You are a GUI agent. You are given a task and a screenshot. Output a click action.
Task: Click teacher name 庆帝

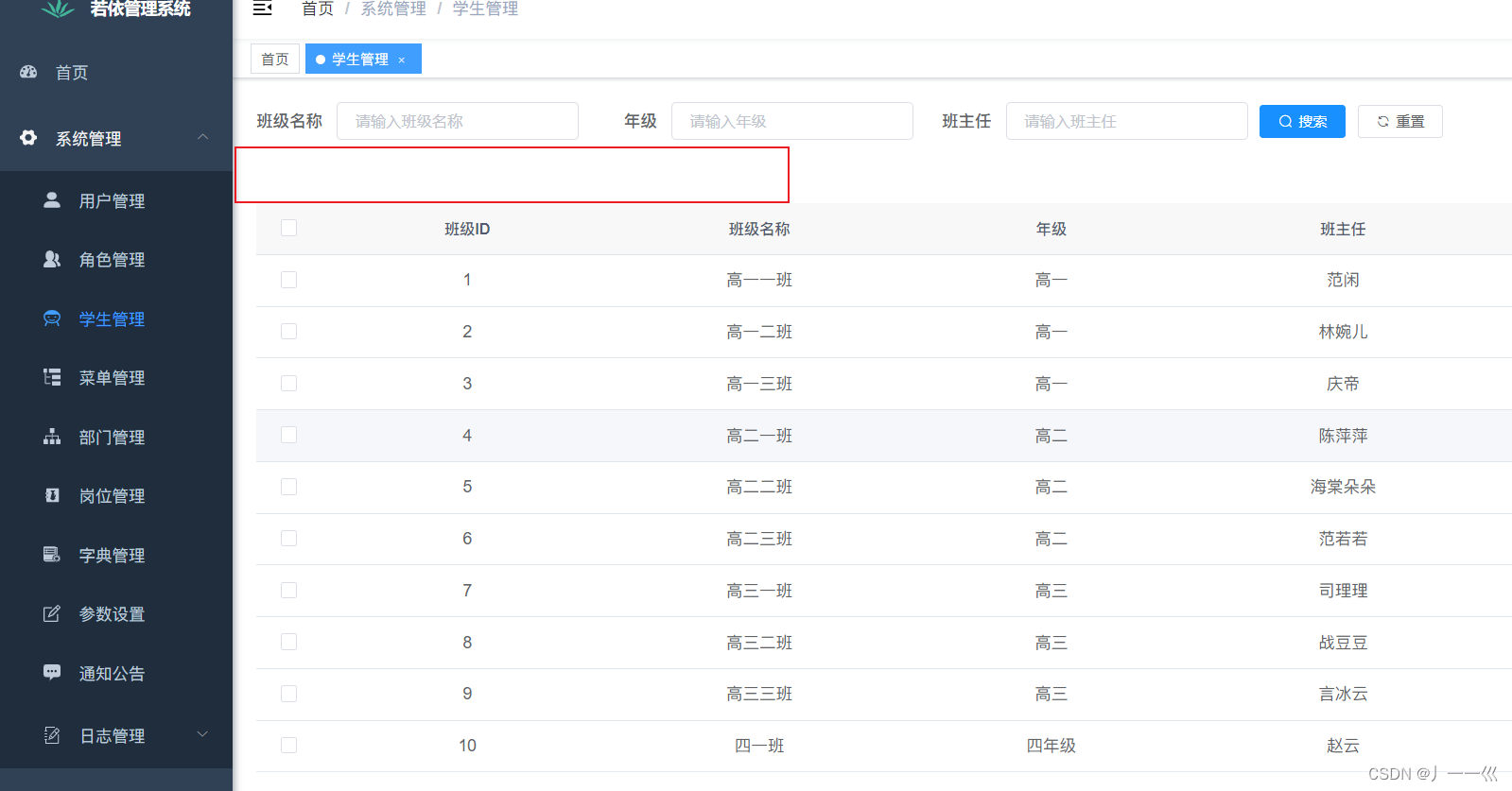point(1343,384)
